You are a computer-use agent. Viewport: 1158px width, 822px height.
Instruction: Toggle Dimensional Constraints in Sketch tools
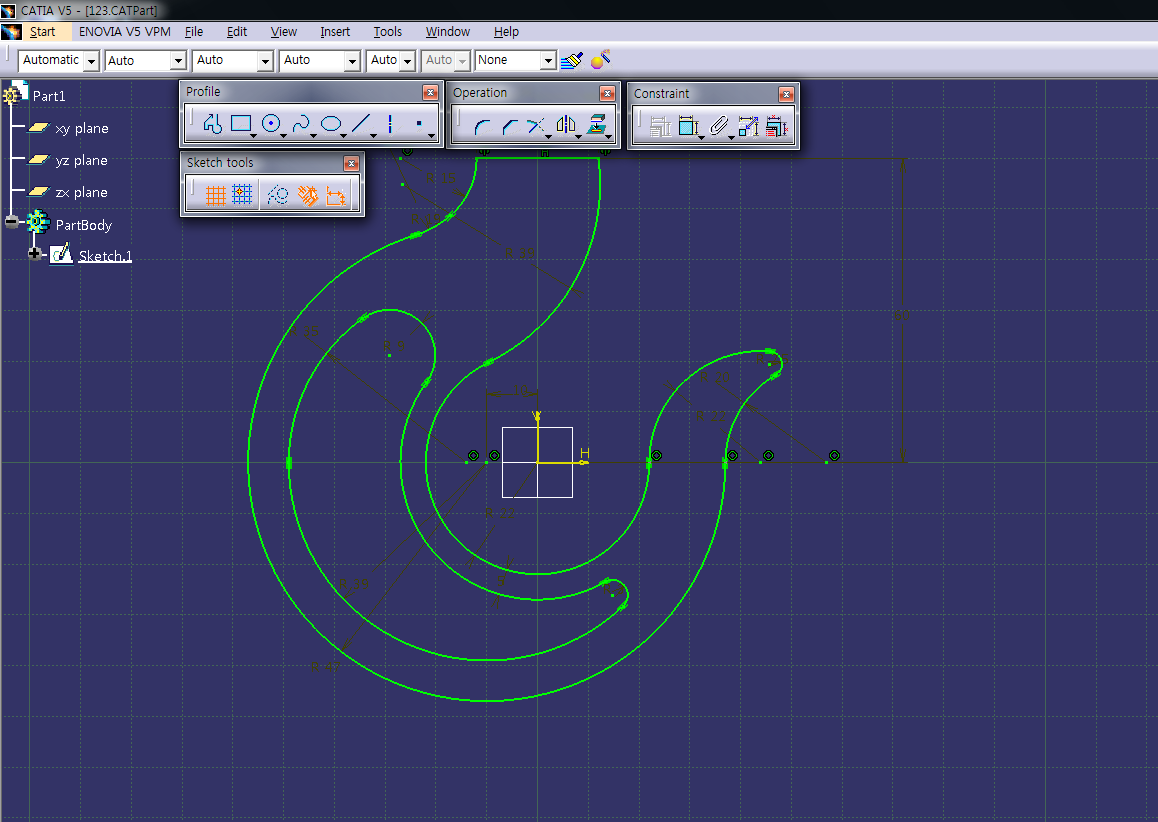[x=336, y=196]
